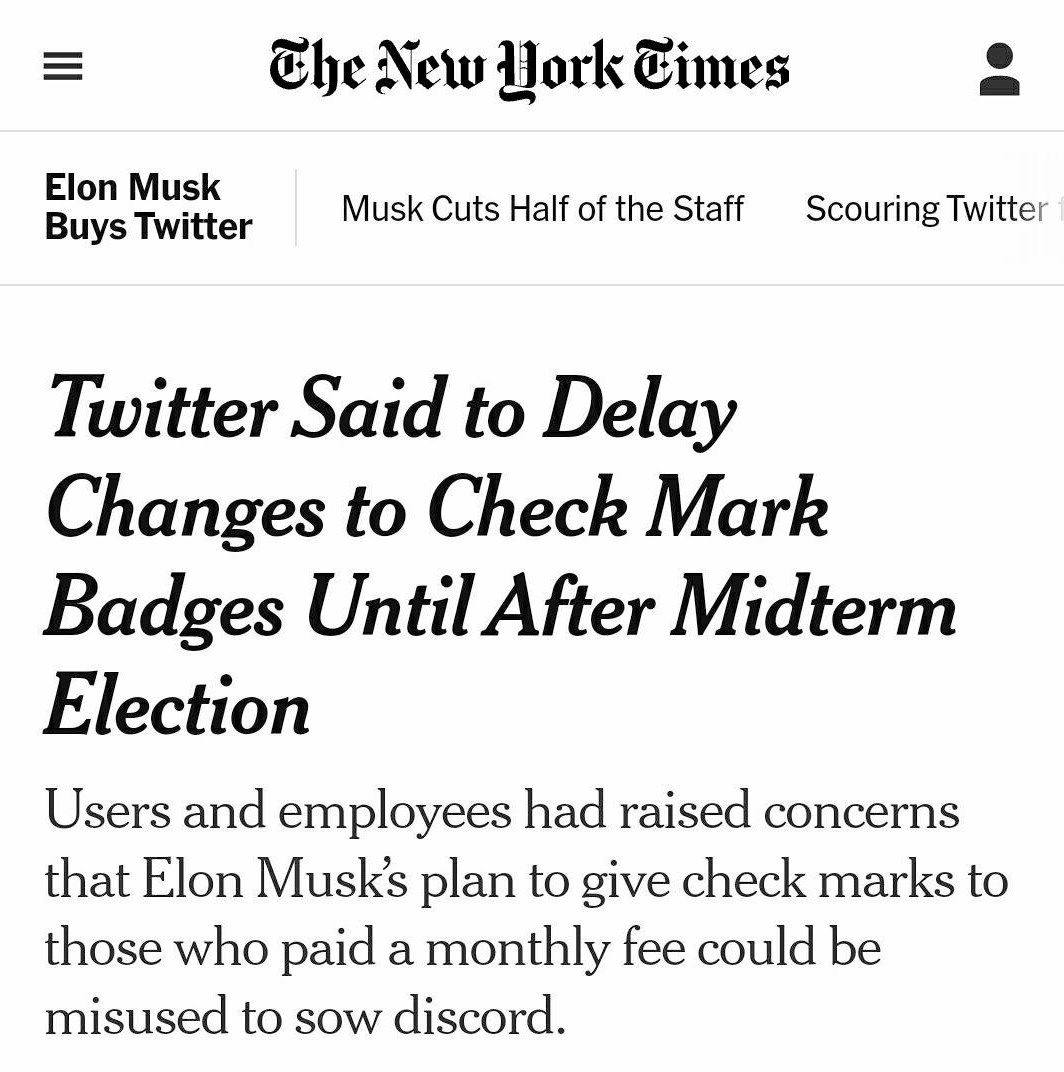
Task: Open "Musk Cuts Half of the Staff" story
Action: [x=542, y=209]
